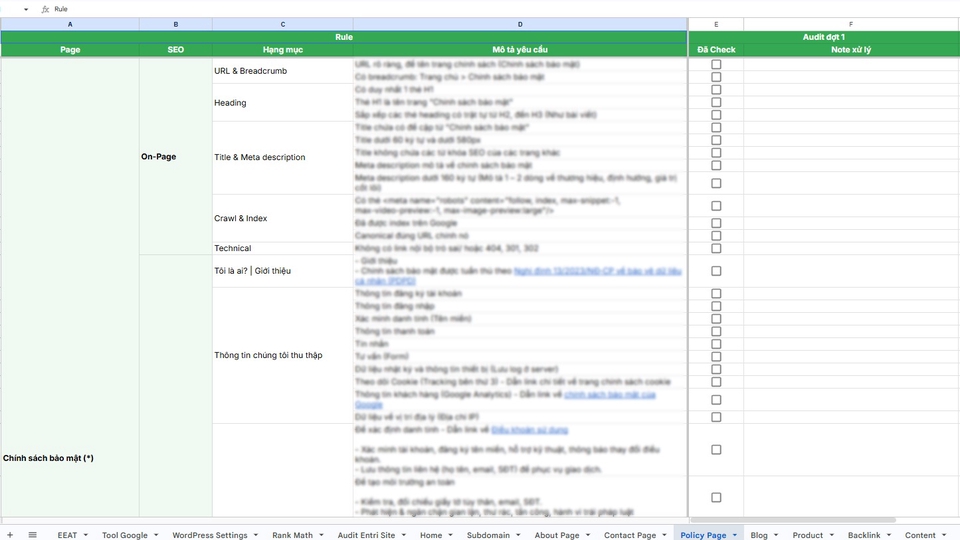The image size is (960, 540).
Task: Open the Policy Page tab dropdown arrow
Action: click(735, 535)
